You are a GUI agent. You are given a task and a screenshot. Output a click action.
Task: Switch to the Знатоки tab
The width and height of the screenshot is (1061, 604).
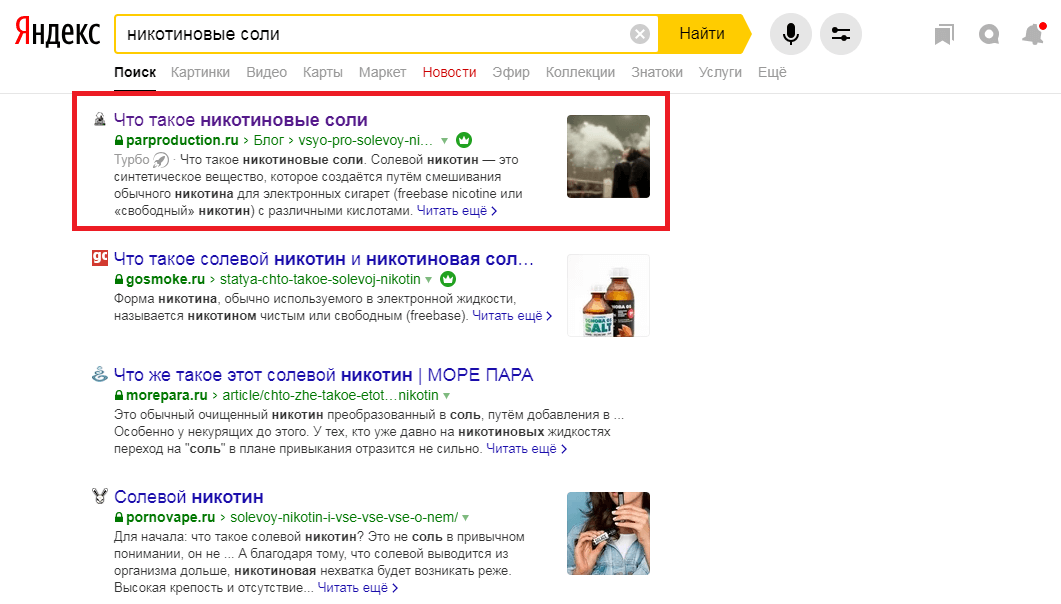pos(657,72)
